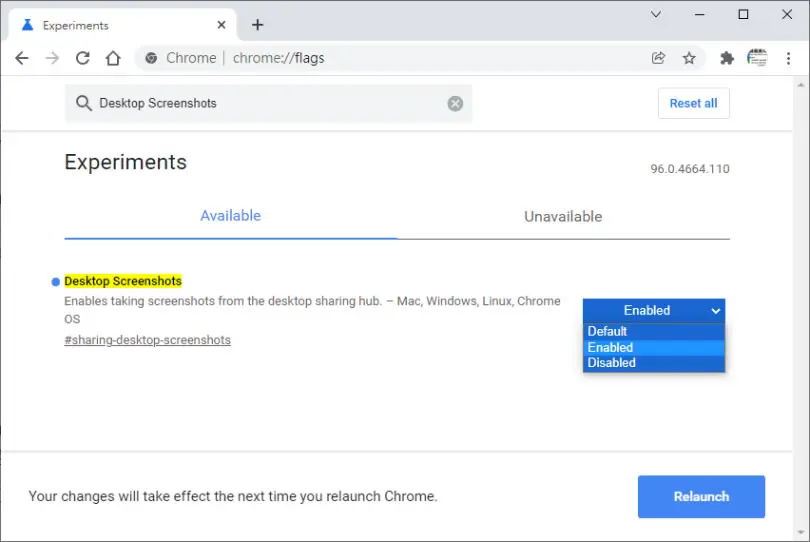Choose Enabled option in dropdown list

pos(653,347)
